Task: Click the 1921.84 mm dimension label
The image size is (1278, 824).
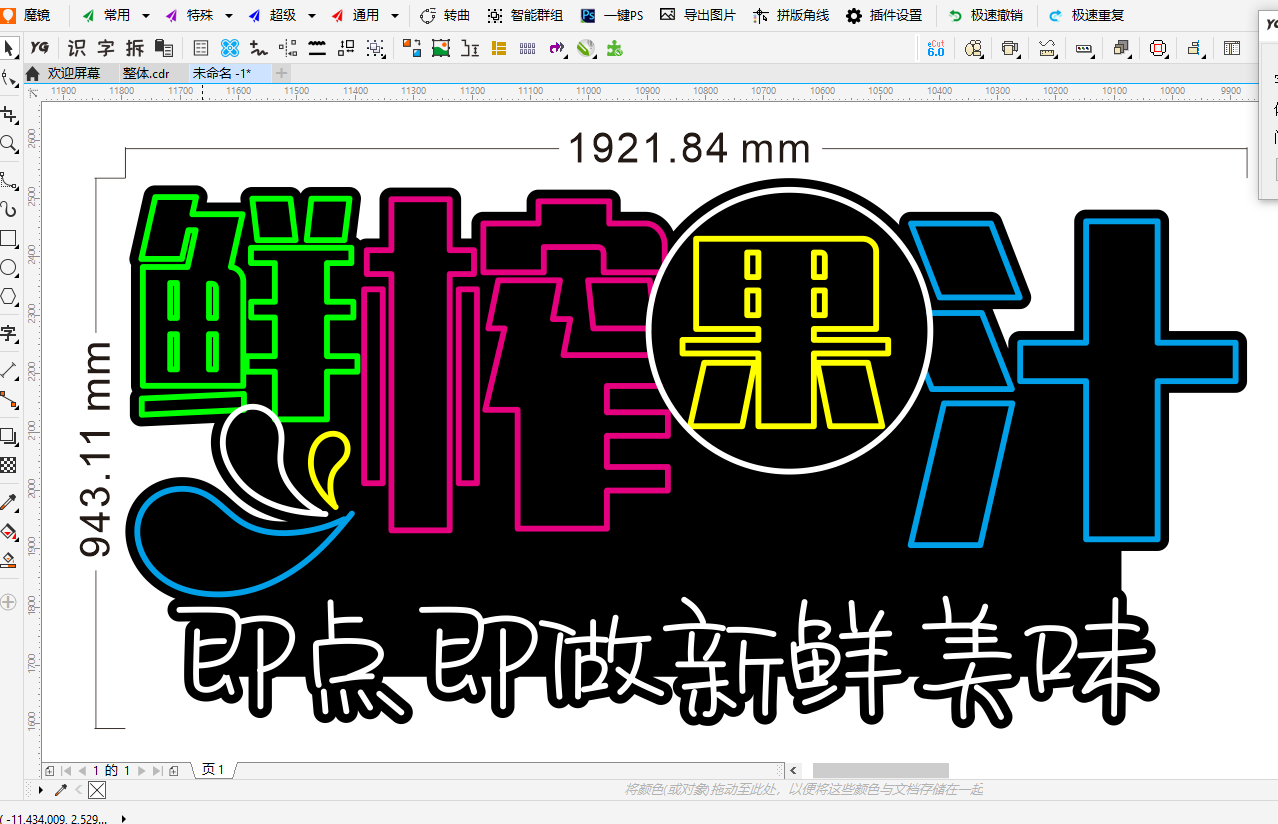Action: tap(689, 149)
